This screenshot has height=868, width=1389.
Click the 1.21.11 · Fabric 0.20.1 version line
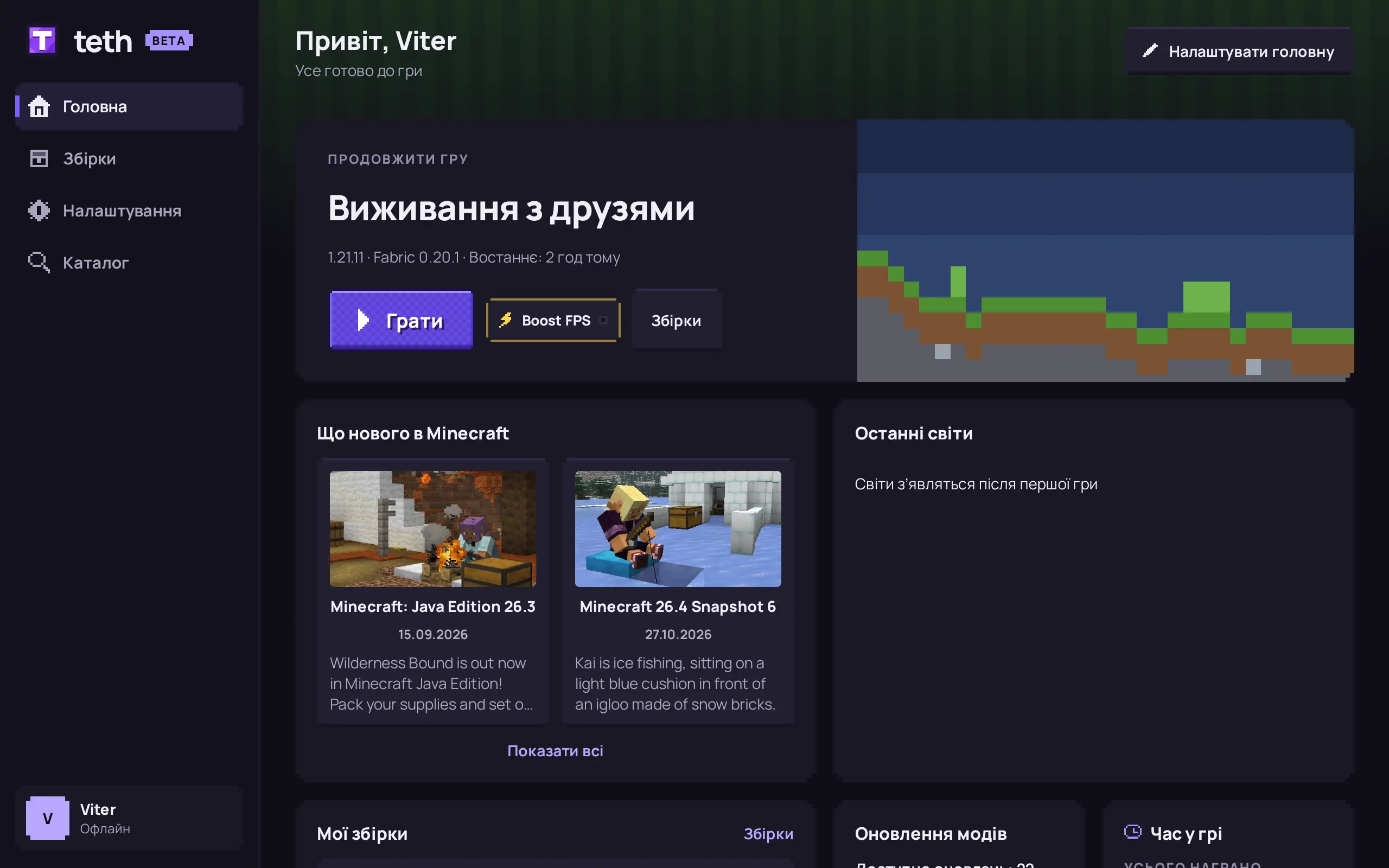point(474,257)
